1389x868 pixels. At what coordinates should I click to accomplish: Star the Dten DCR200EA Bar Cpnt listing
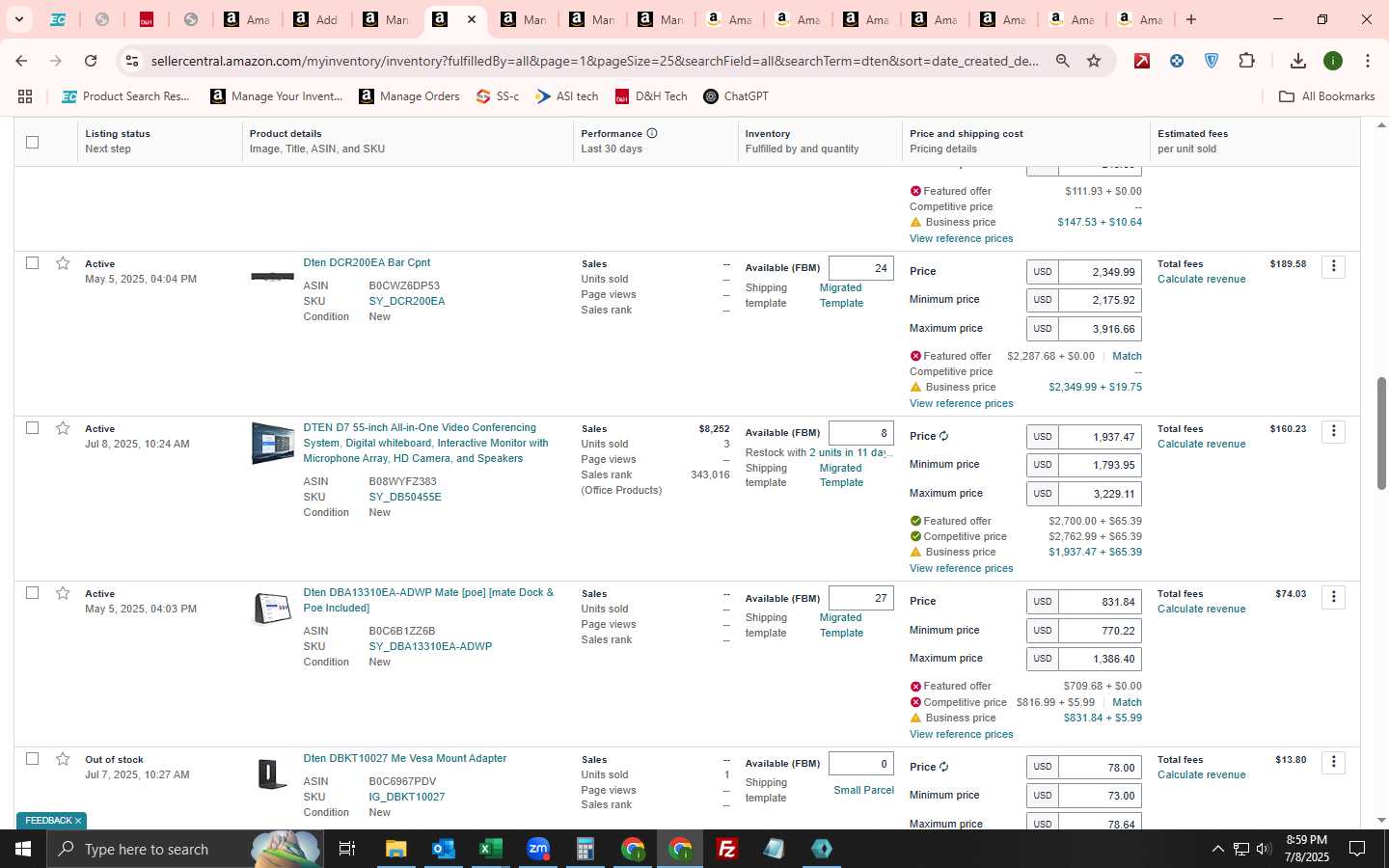pos(63,263)
